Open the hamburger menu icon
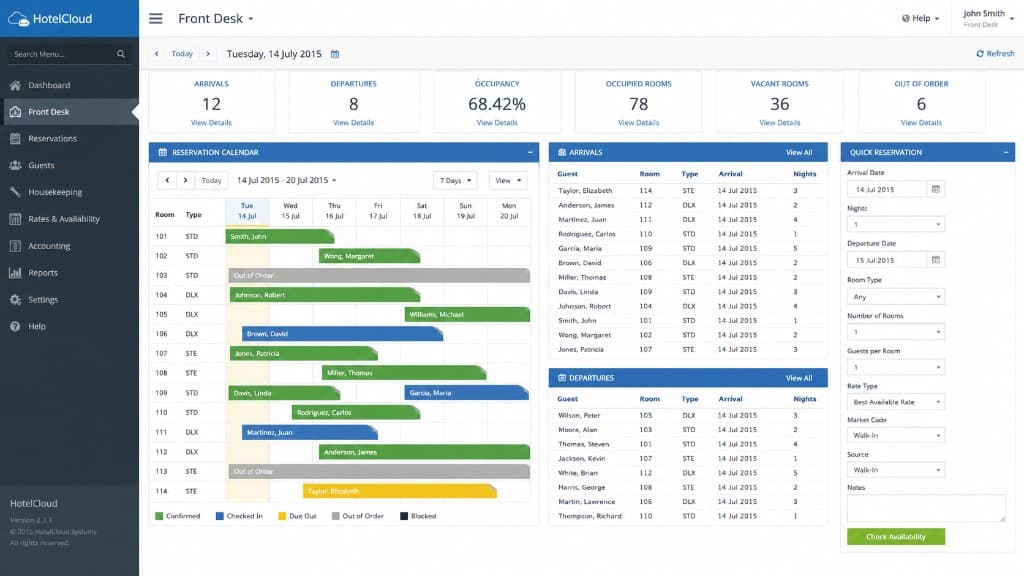Screen dimensions: 1024x576 [x=155, y=18]
